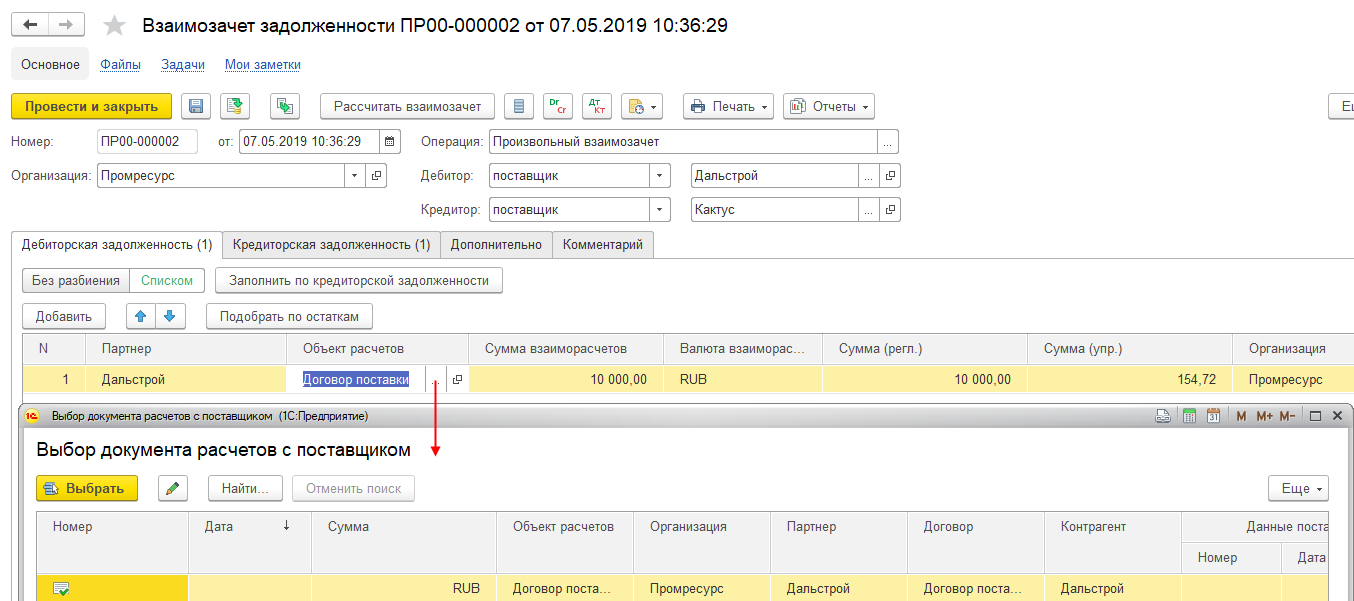Viewport: 1354px width, 601px height.
Task: Click the M memory button in the dialog title bar
Action: 1240,415
